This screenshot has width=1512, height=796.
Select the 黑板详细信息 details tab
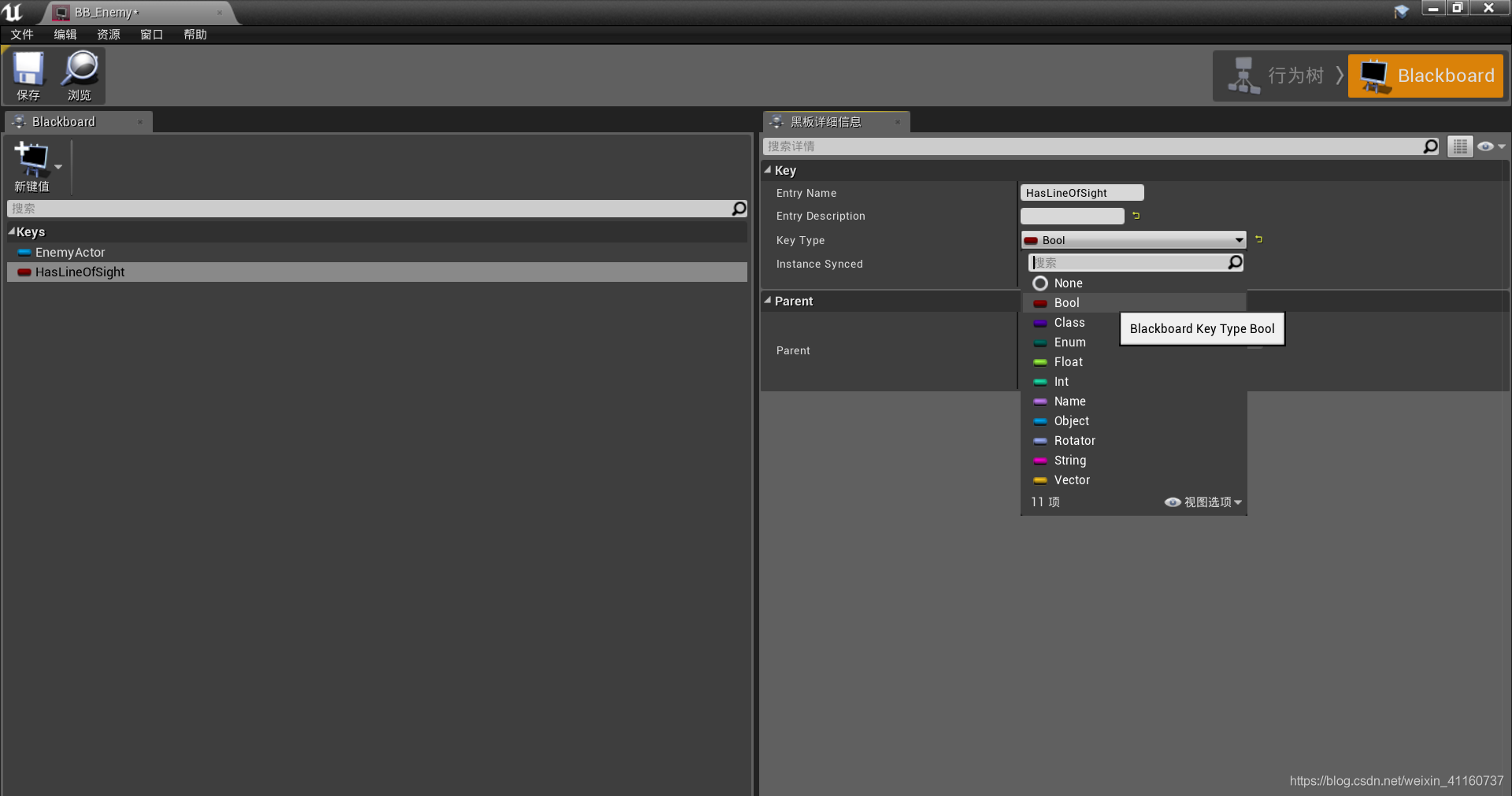(835, 122)
